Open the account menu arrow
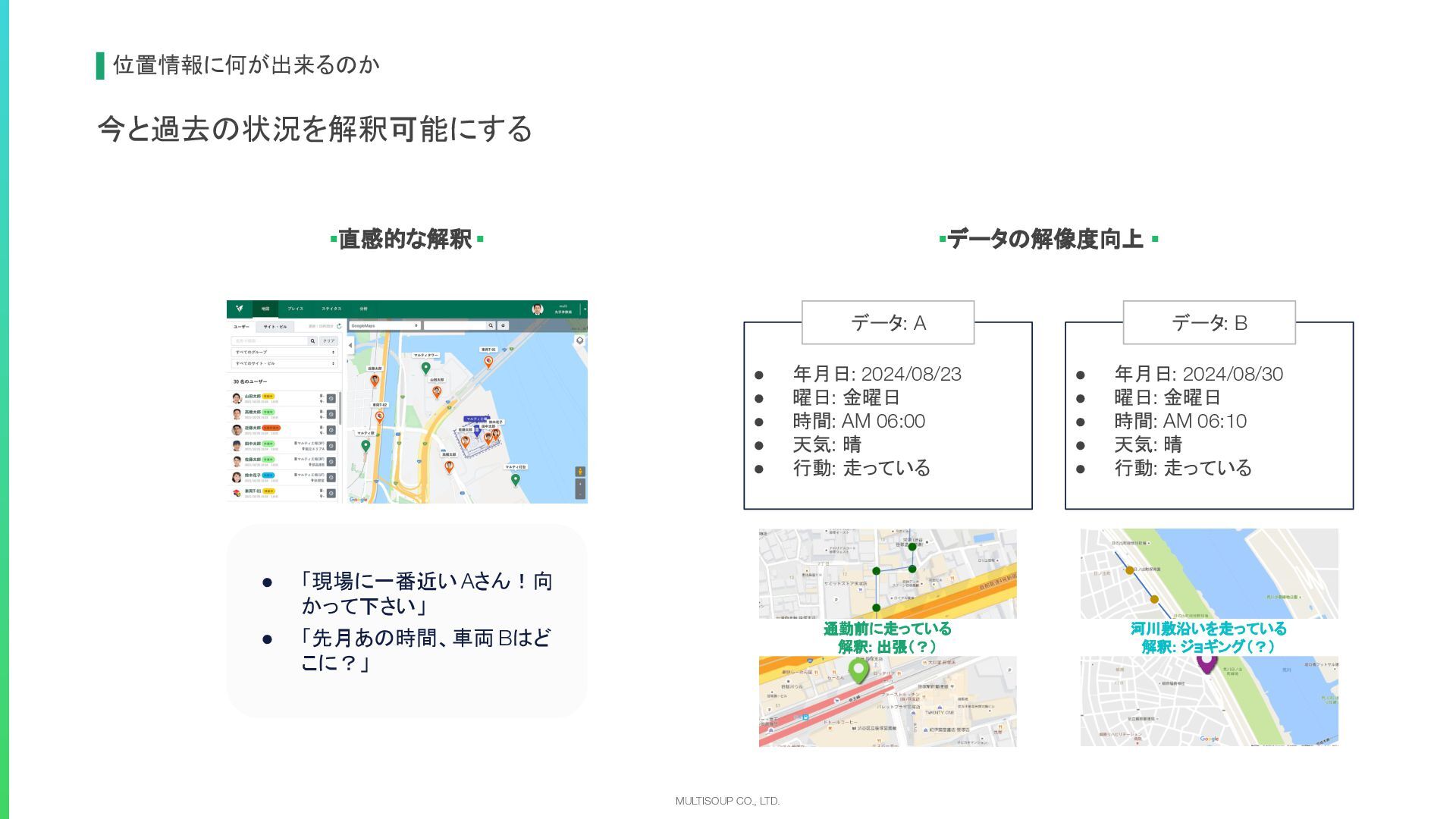This screenshot has height=819, width=1456. point(585,309)
